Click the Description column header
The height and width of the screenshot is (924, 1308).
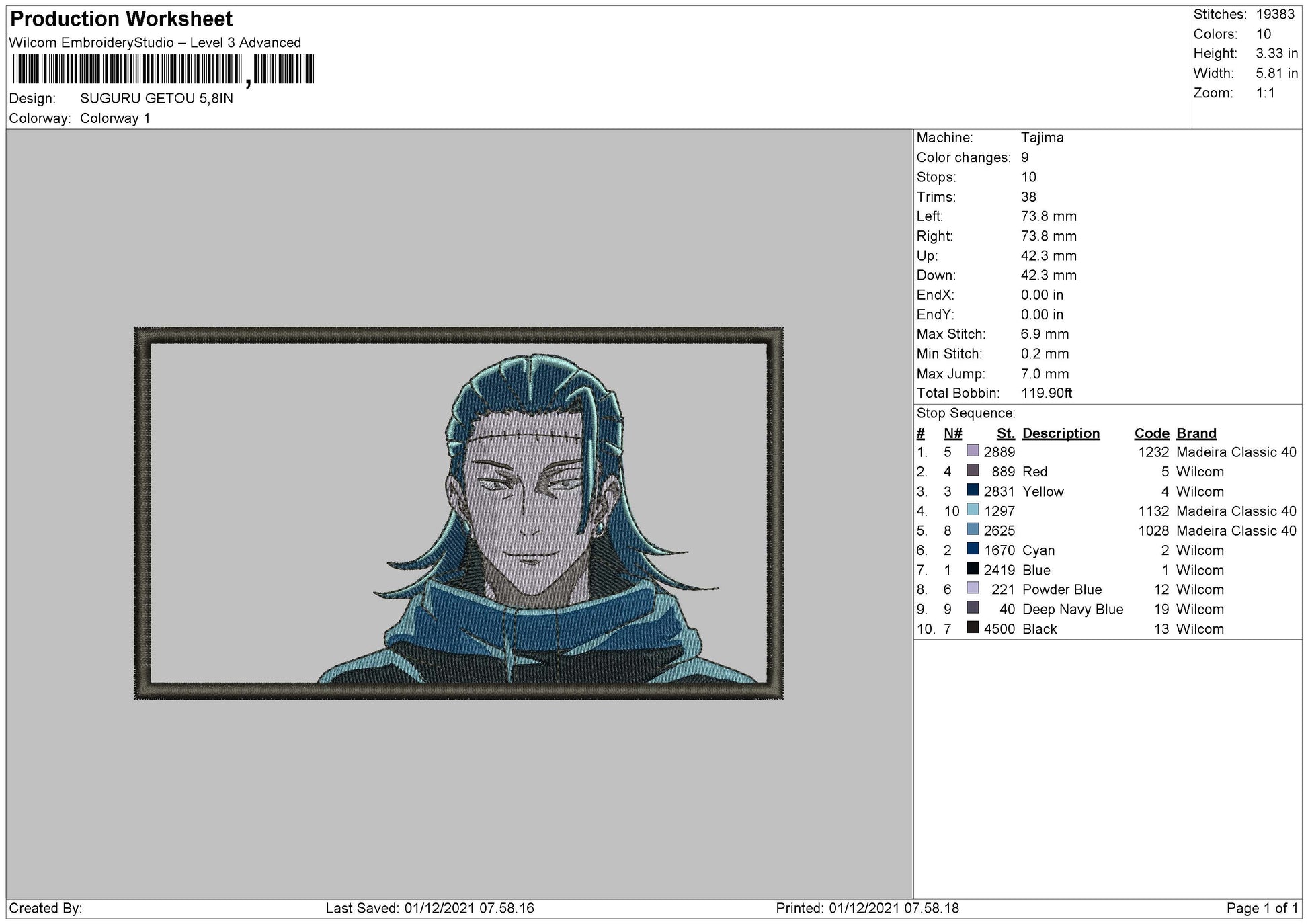1061,433
